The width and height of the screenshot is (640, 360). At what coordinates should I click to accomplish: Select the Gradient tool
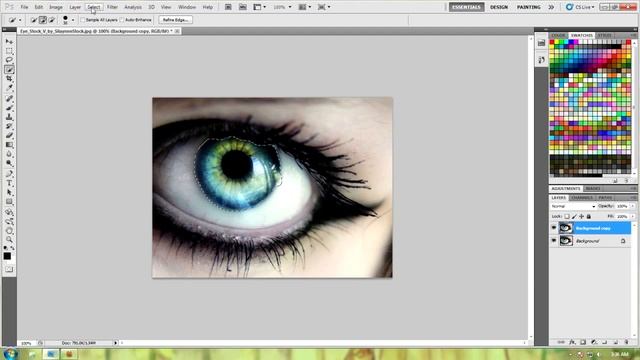tap(9, 145)
